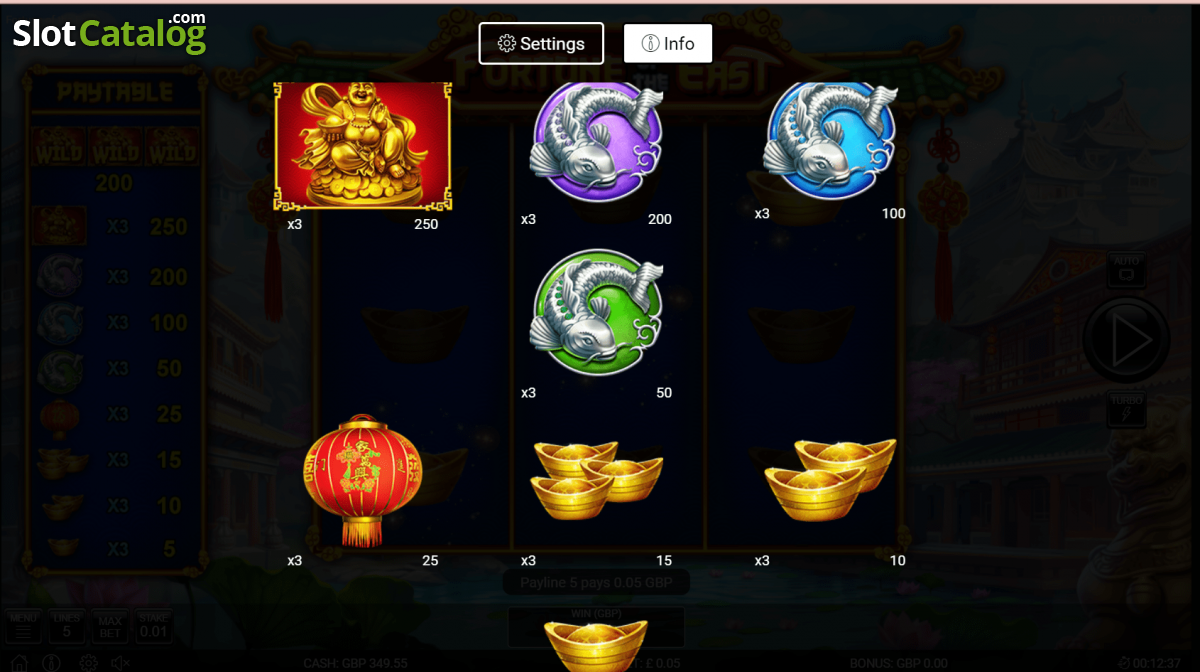This screenshot has height=672, width=1200.
Task: Click the SlotCatalog.com logo
Action: (x=110, y=32)
